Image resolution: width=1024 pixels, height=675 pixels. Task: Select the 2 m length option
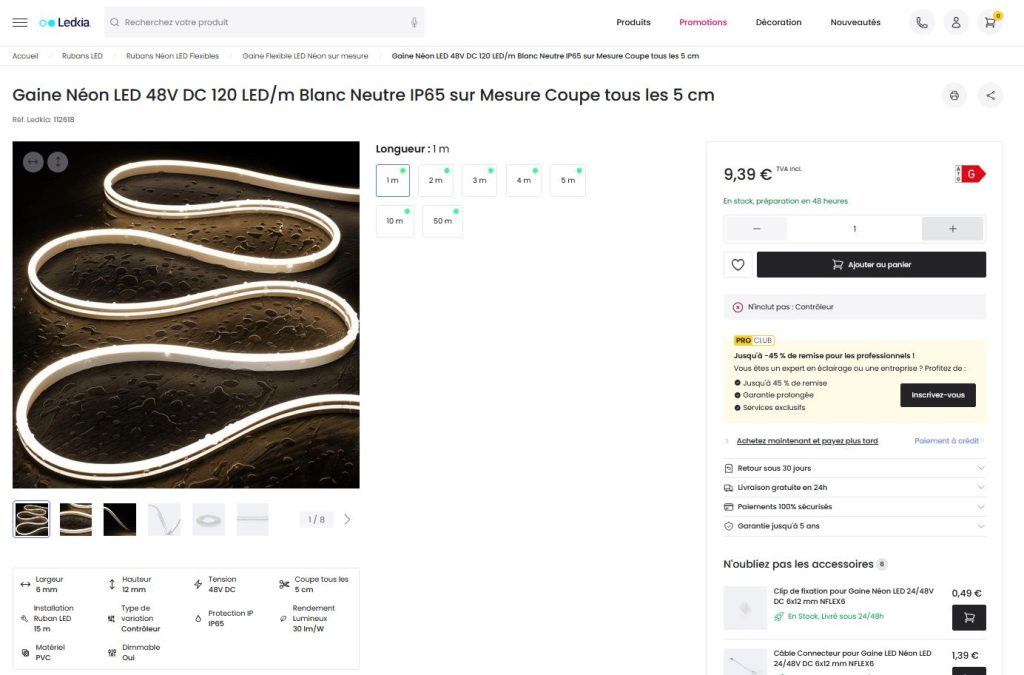point(436,180)
